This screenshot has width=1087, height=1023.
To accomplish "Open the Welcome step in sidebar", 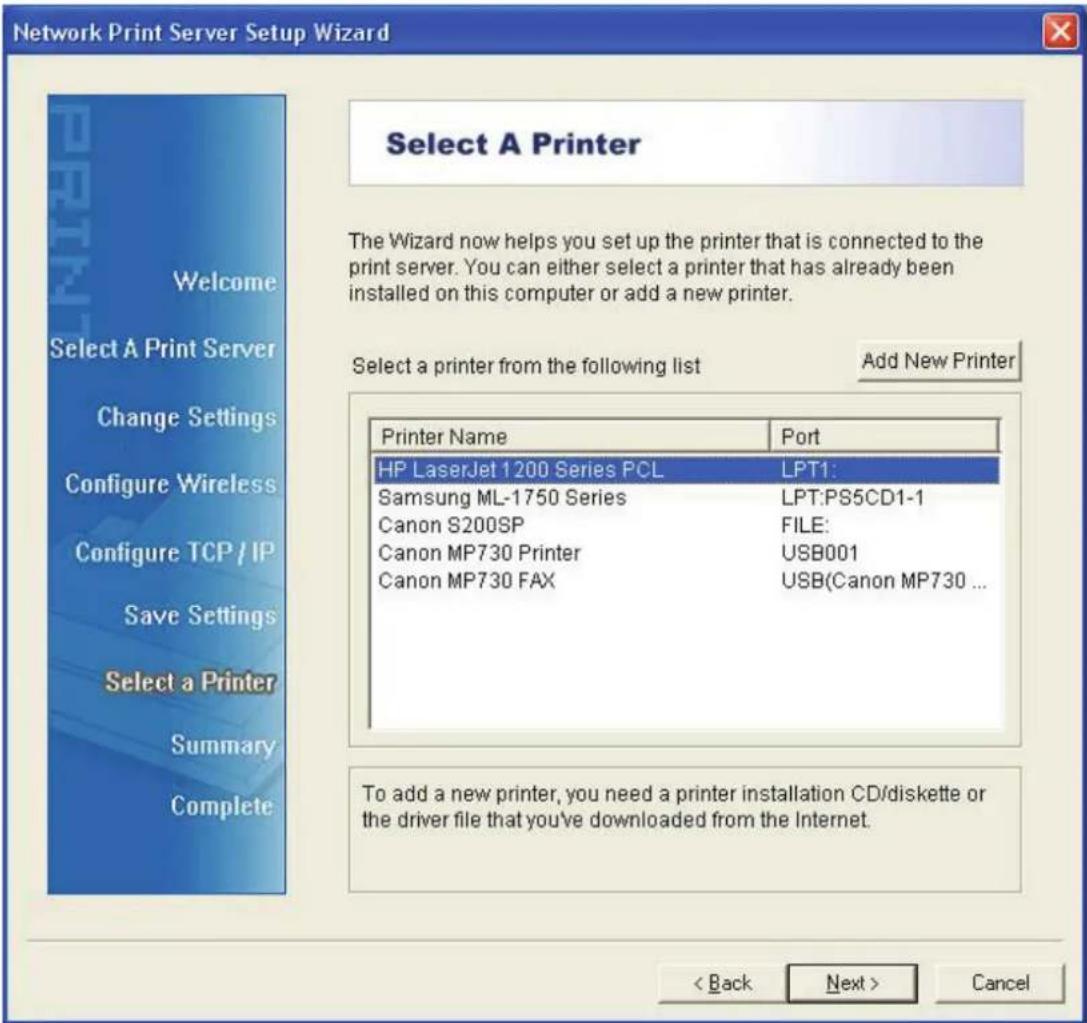I will point(225,281).
